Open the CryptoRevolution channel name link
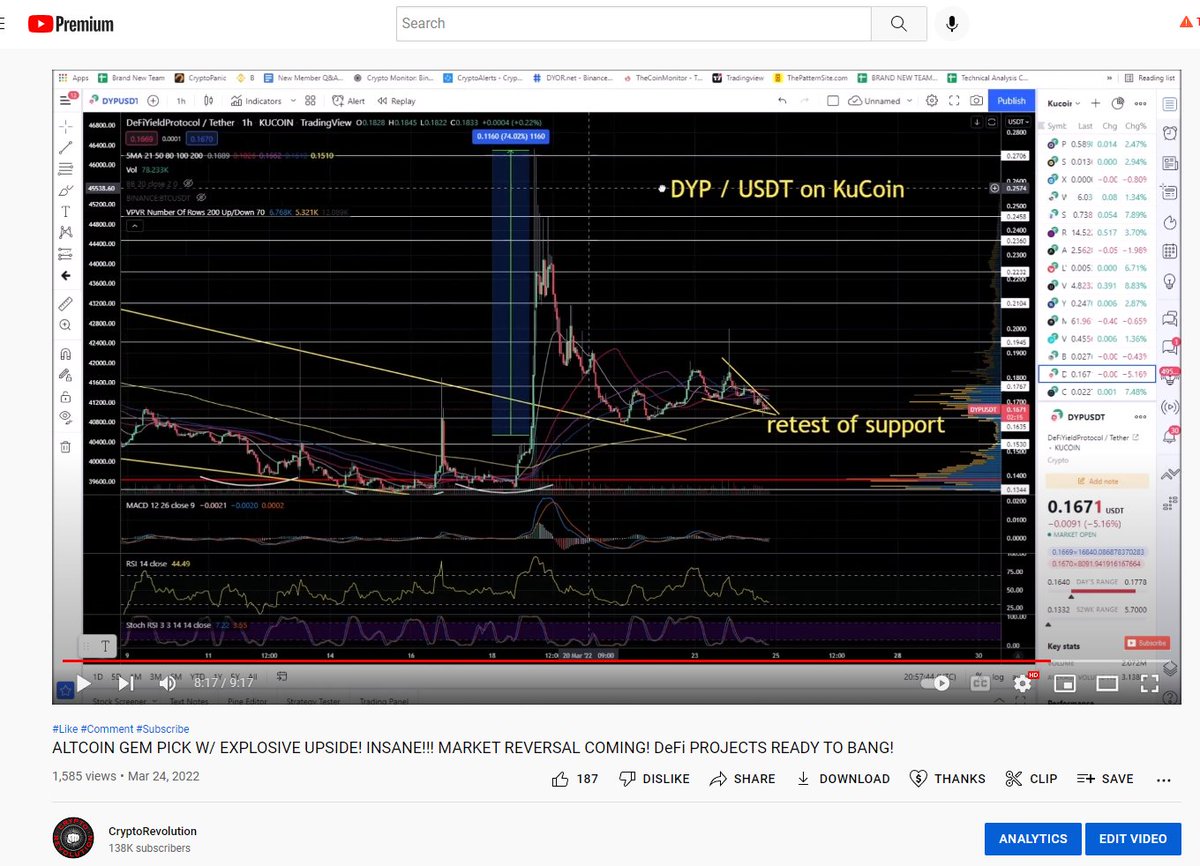Viewport: 1200px width, 866px height. (x=152, y=831)
